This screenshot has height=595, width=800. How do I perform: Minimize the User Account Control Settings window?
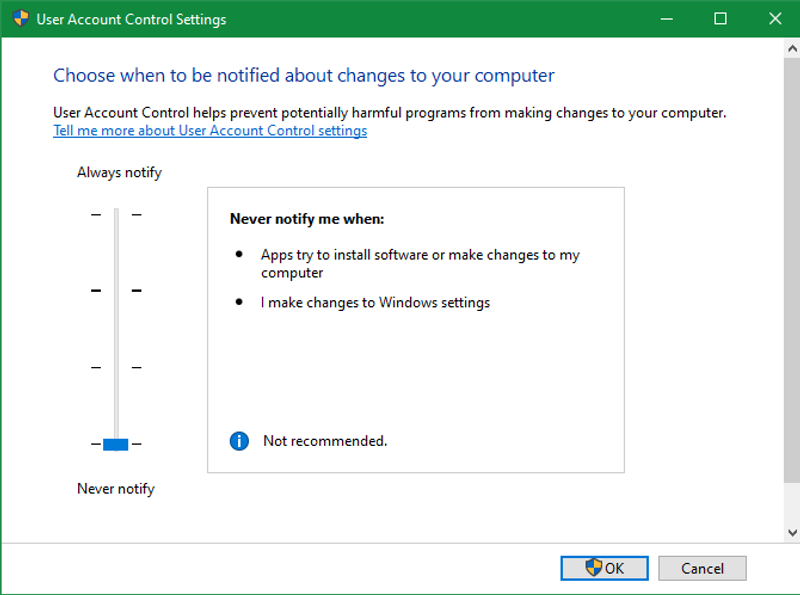click(x=666, y=19)
